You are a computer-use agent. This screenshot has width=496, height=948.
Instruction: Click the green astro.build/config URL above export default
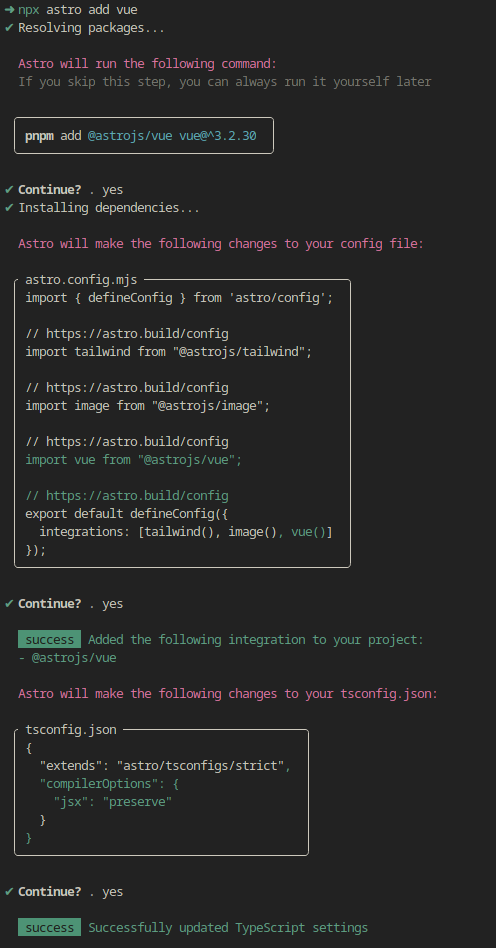pyautogui.click(x=127, y=496)
